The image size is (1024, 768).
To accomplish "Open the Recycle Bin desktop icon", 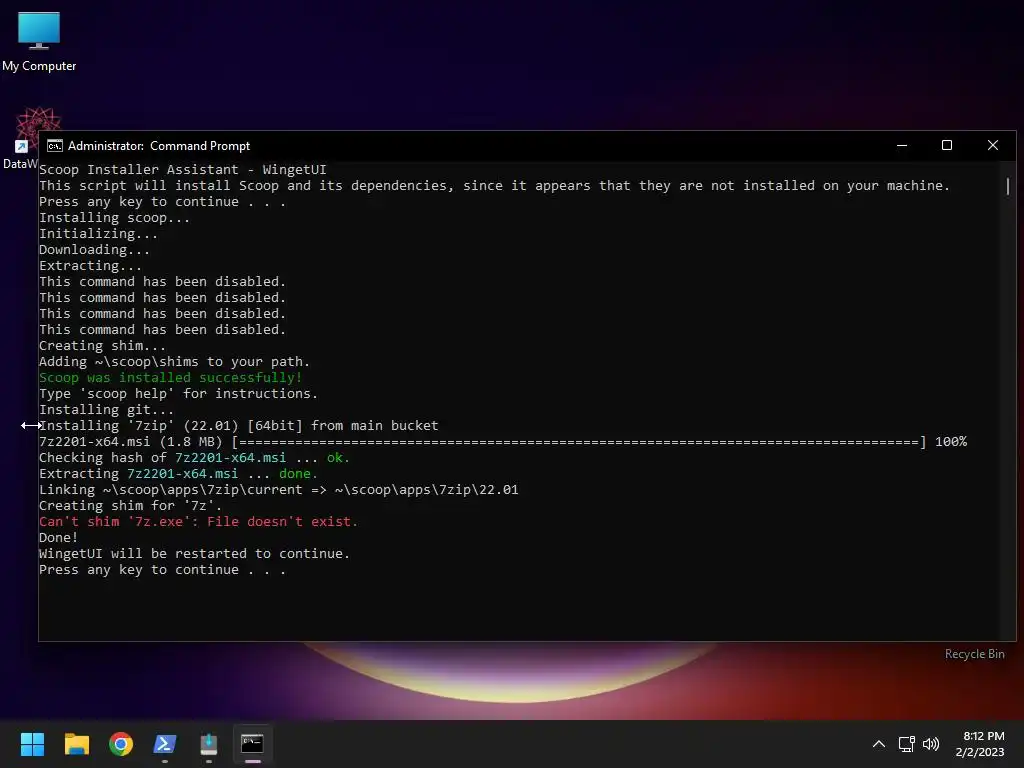I will 974,654.
